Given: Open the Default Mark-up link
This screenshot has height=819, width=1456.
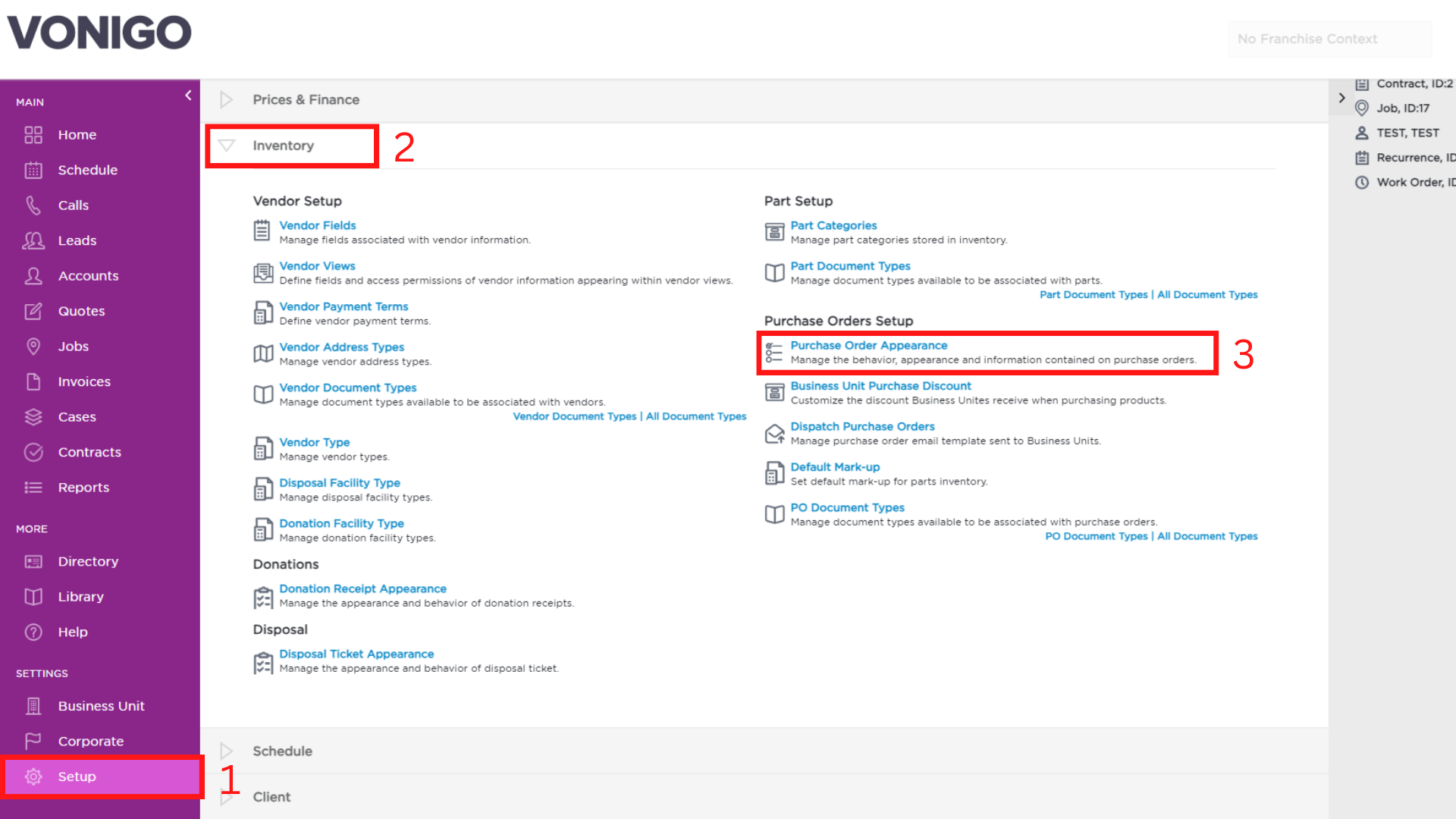Looking at the screenshot, I should [x=835, y=467].
